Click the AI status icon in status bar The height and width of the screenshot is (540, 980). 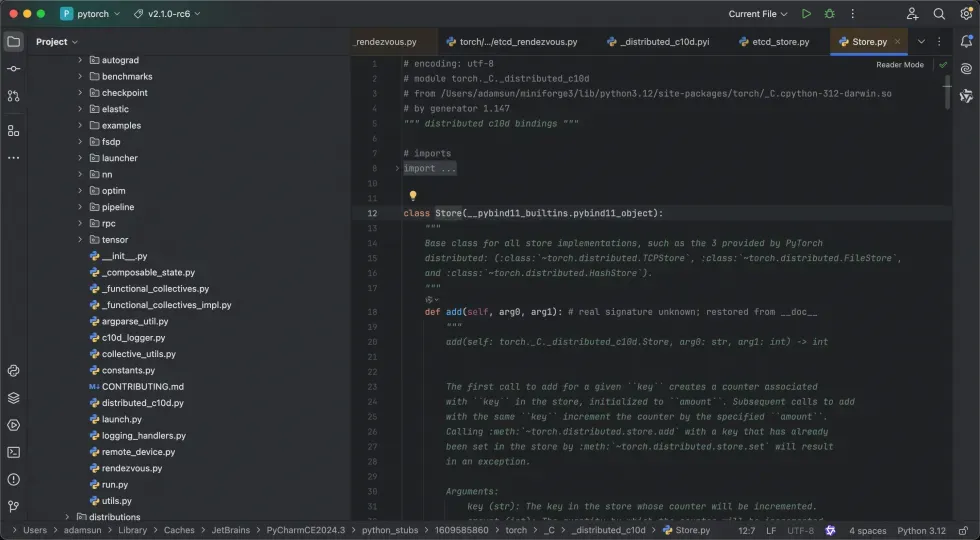point(830,531)
